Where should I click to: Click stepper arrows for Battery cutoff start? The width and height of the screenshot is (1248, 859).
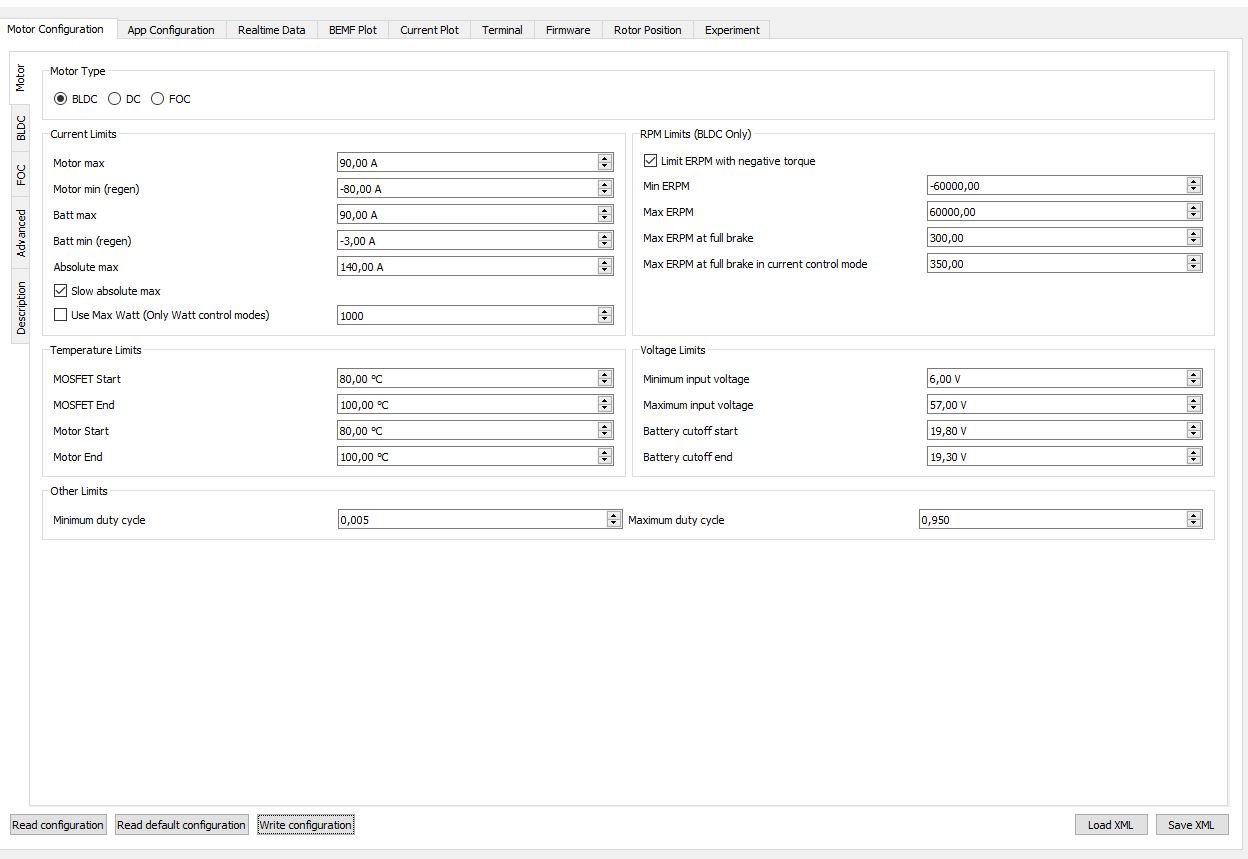[x=1194, y=431]
